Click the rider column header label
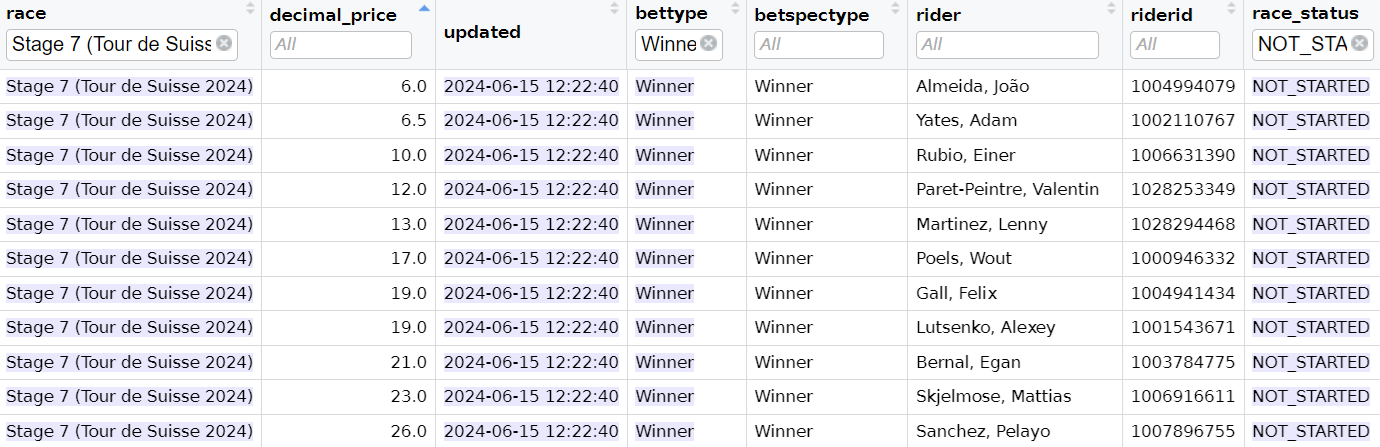 tap(937, 14)
